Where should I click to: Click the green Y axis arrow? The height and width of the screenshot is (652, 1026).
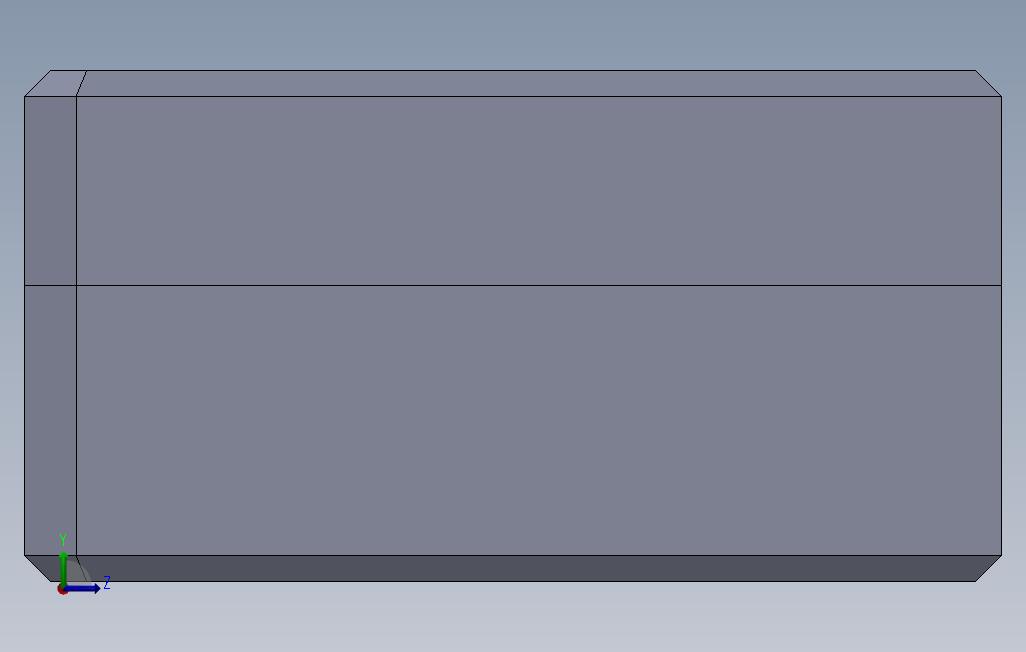(63, 568)
